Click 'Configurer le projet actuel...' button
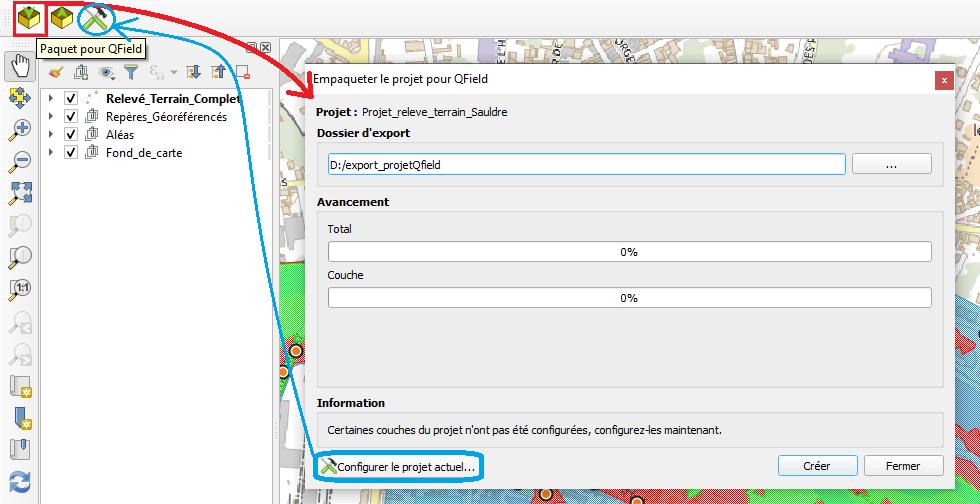This screenshot has height=504, width=980. [x=398, y=466]
